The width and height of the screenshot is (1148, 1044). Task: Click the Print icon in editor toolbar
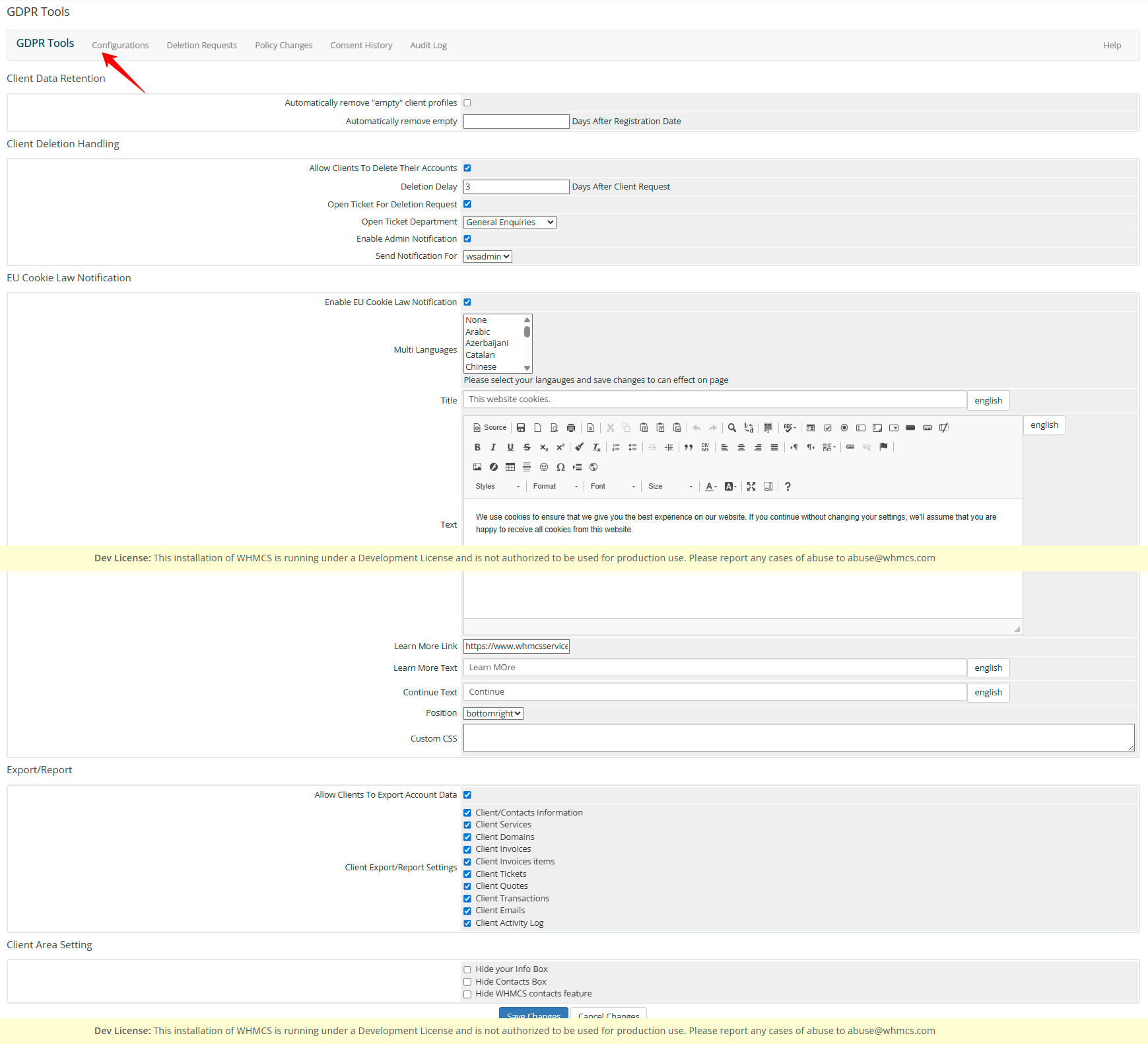(x=571, y=428)
